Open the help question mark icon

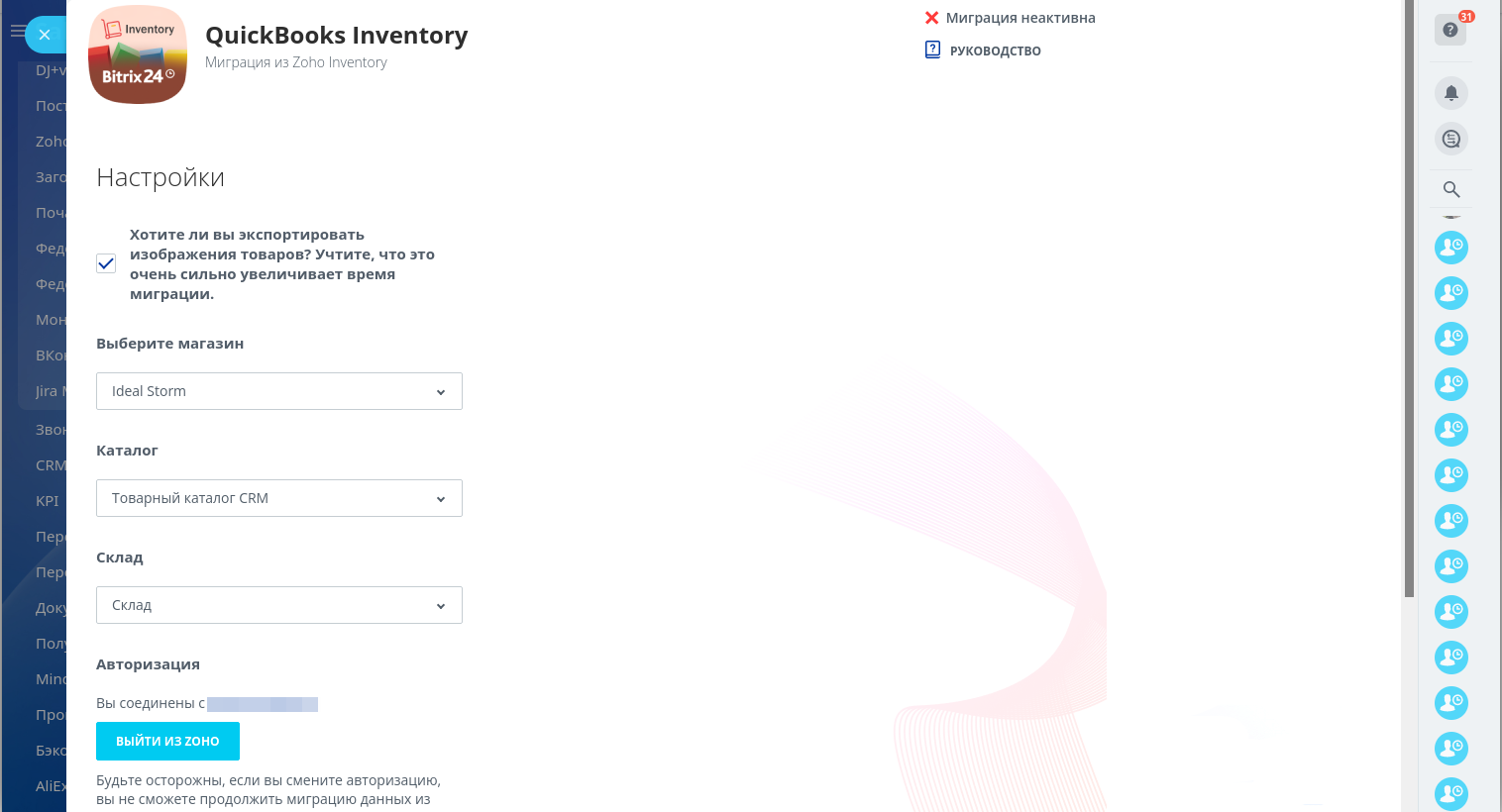pos(1449,30)
